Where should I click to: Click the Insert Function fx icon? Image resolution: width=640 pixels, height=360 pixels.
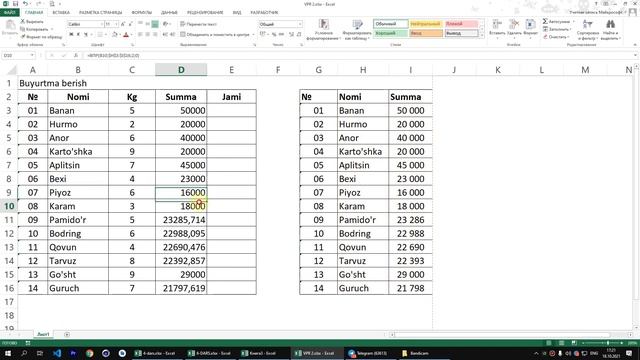tap(76, 55)
